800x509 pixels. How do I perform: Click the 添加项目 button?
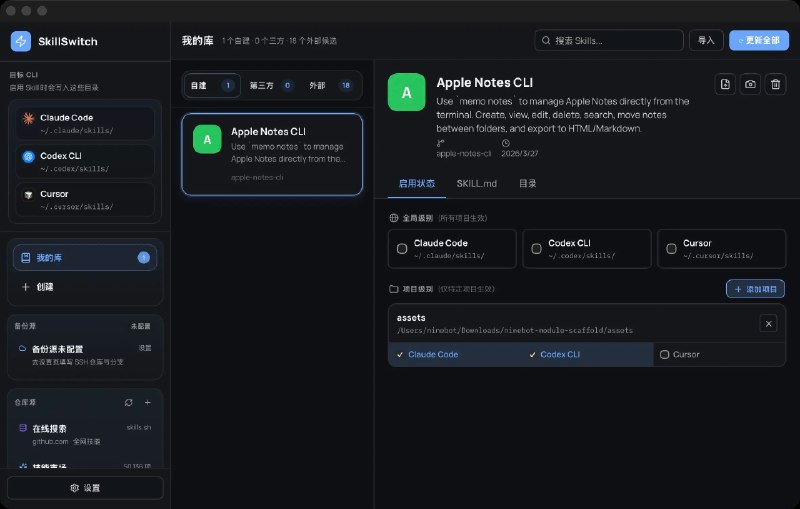755,289
